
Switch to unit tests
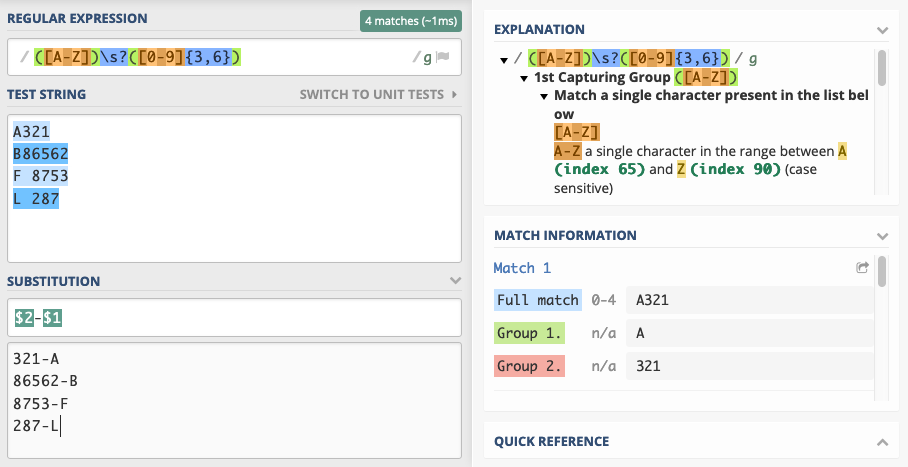coord(378,94)
